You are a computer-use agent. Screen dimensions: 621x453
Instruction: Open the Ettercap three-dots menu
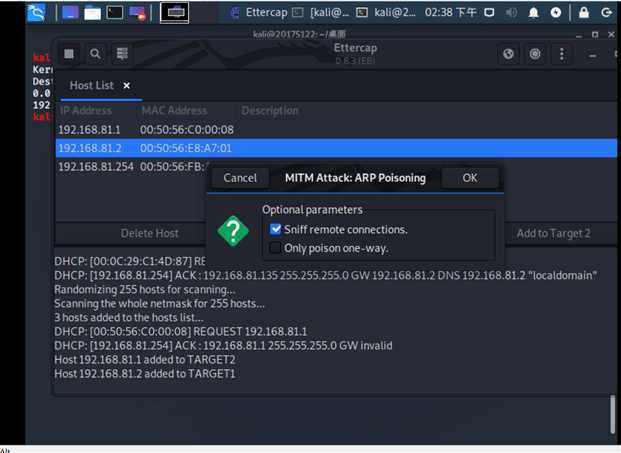tap(562, 54)
